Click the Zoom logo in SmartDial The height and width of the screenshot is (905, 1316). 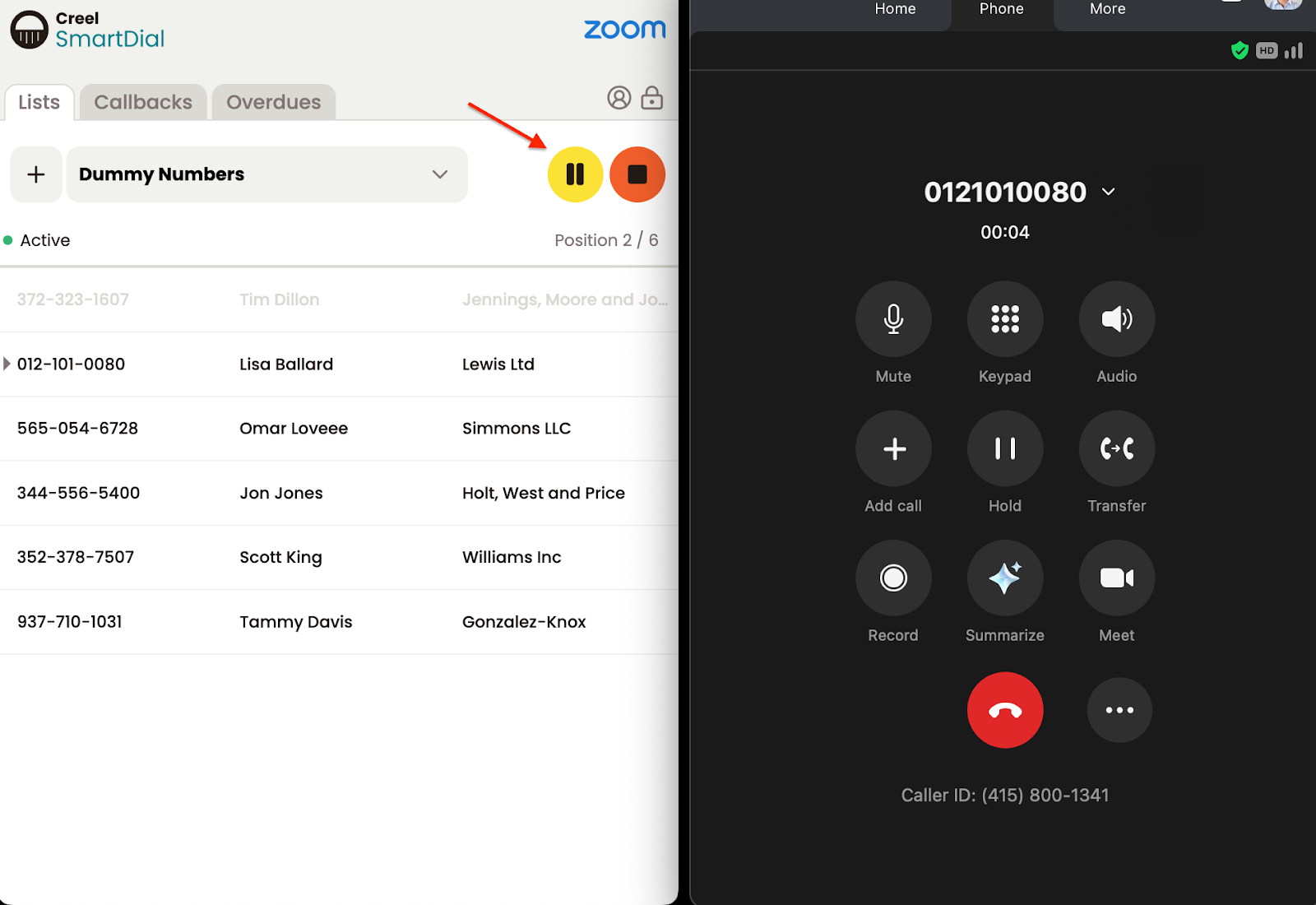tap(625, 30)
